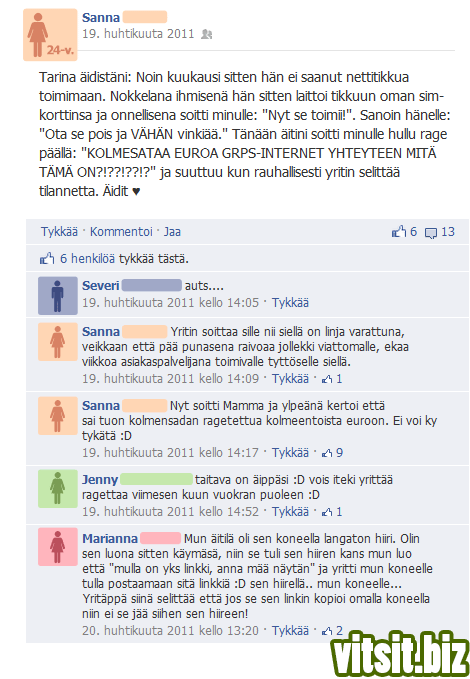Click the Jaa share link
Image resolution: width=470 pixels, height=679 pixels.
[x=172, y=232]
